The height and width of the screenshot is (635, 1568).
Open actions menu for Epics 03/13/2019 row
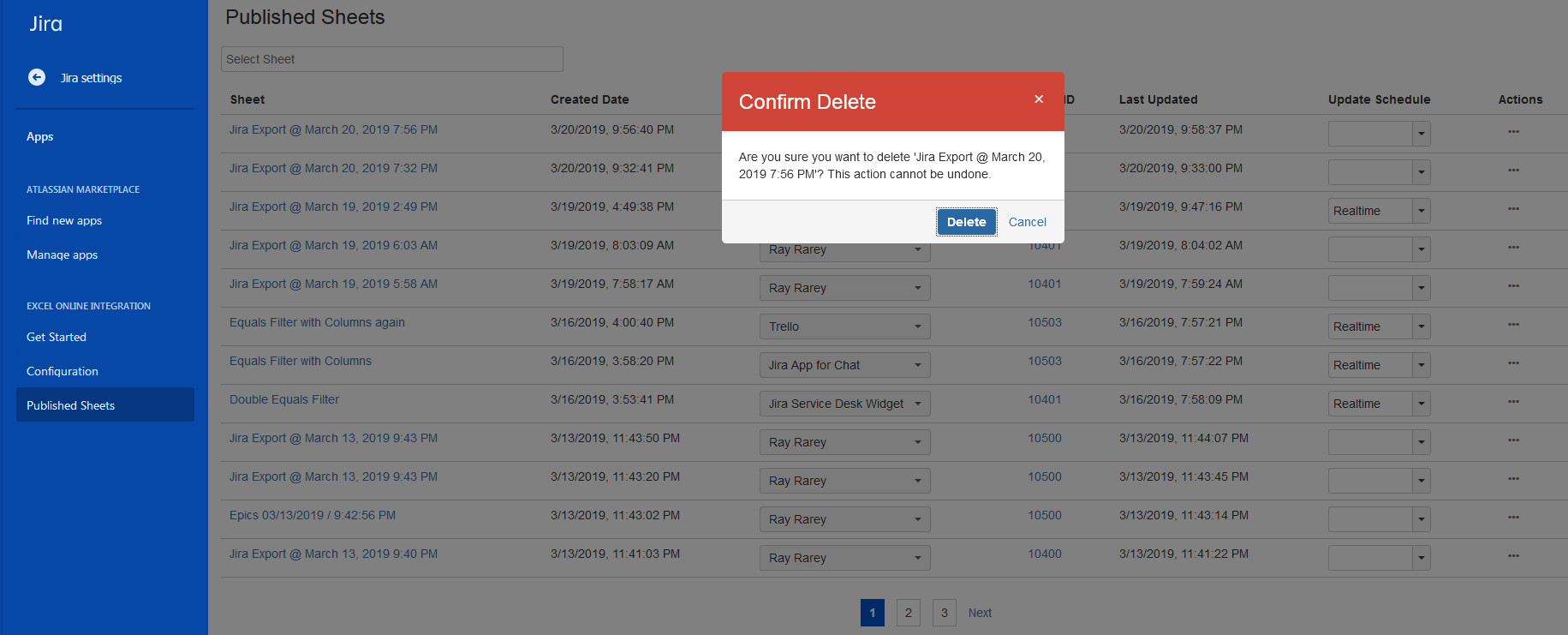[1513, 518]
